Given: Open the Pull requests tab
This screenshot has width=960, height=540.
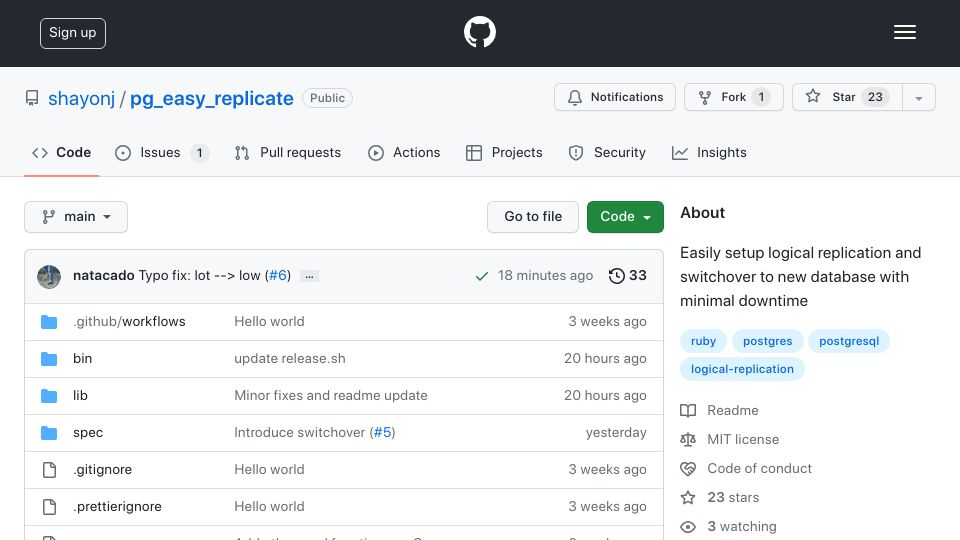Looking at the screenshot, I should [x=288, y=152].
